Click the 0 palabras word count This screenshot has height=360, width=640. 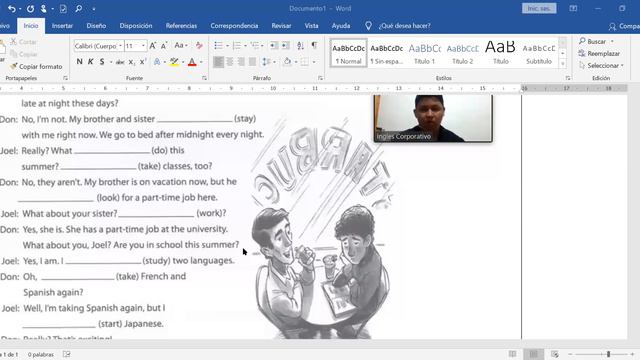pos(41,355)
